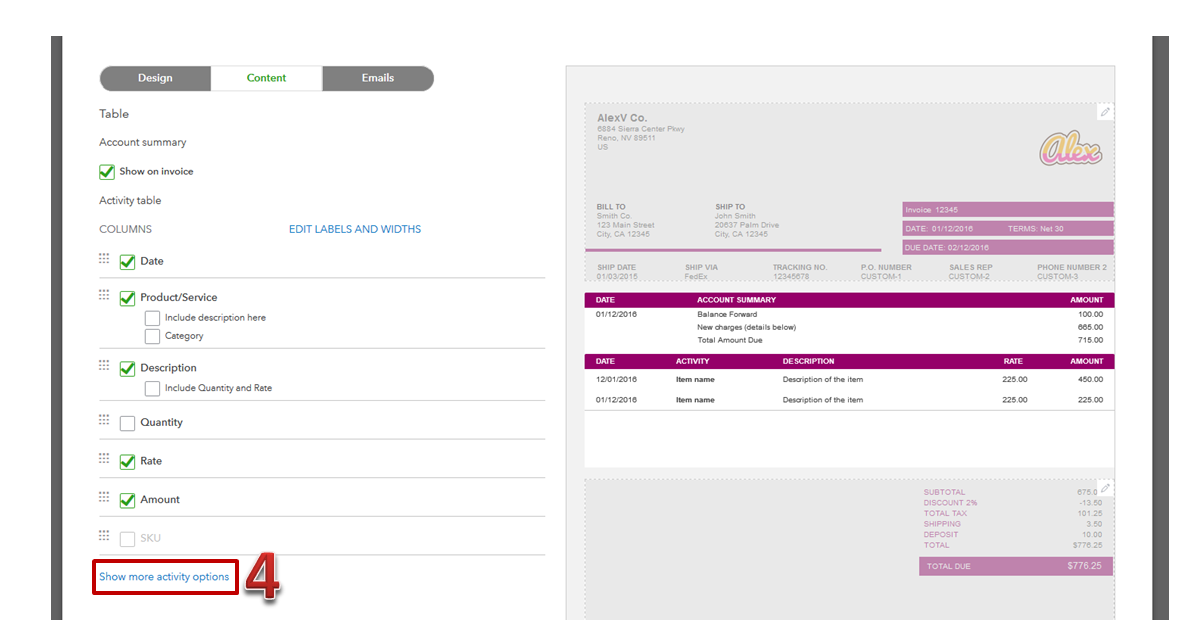Click the drag handle beside SKU

104,535
